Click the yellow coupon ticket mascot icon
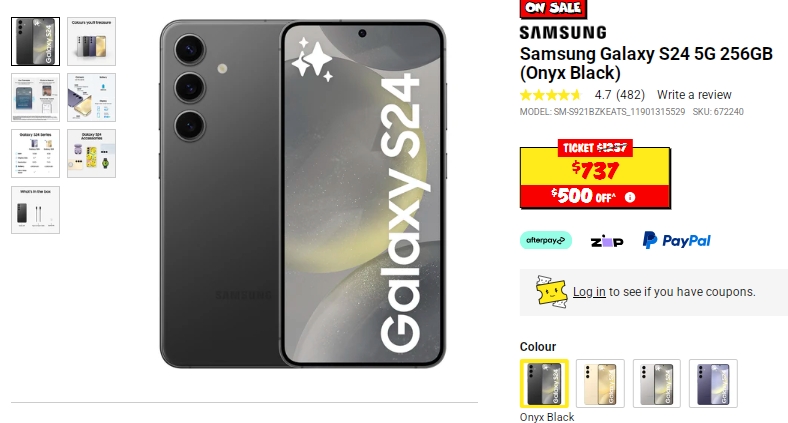The height and width of the screenshot is (423, 788). (551, 291)
